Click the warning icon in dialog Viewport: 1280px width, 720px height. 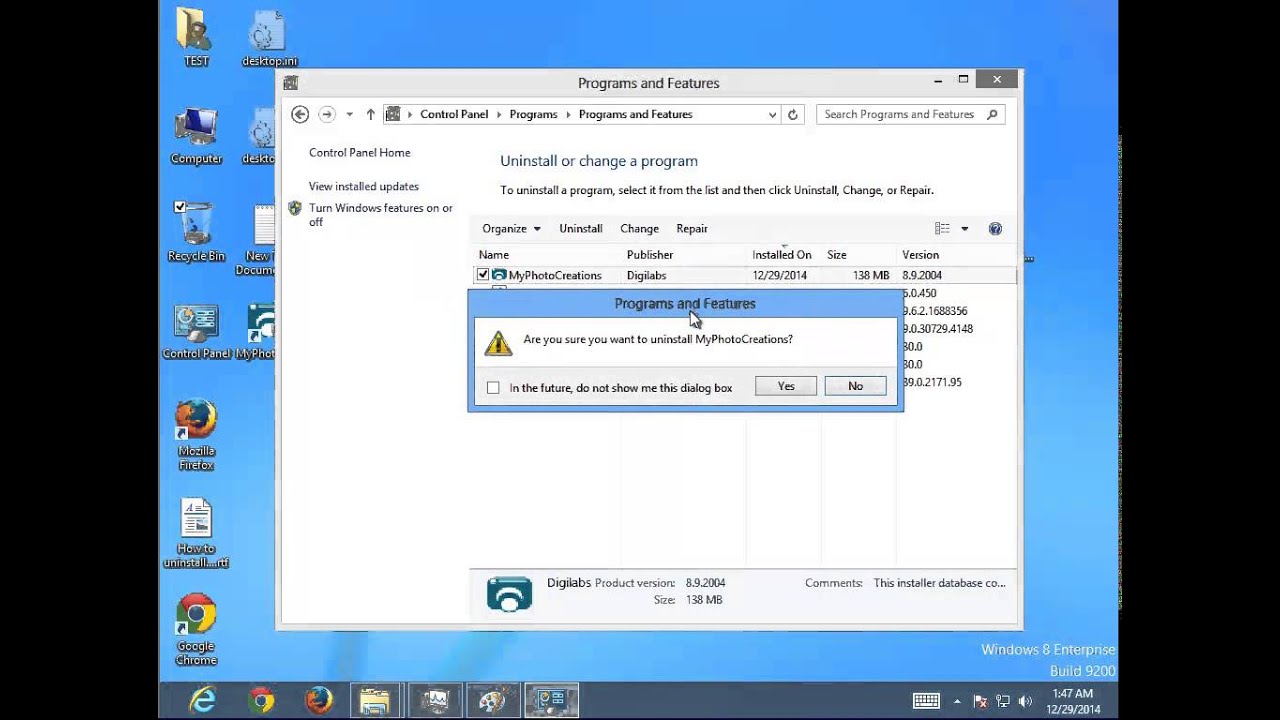click(498, 343)
